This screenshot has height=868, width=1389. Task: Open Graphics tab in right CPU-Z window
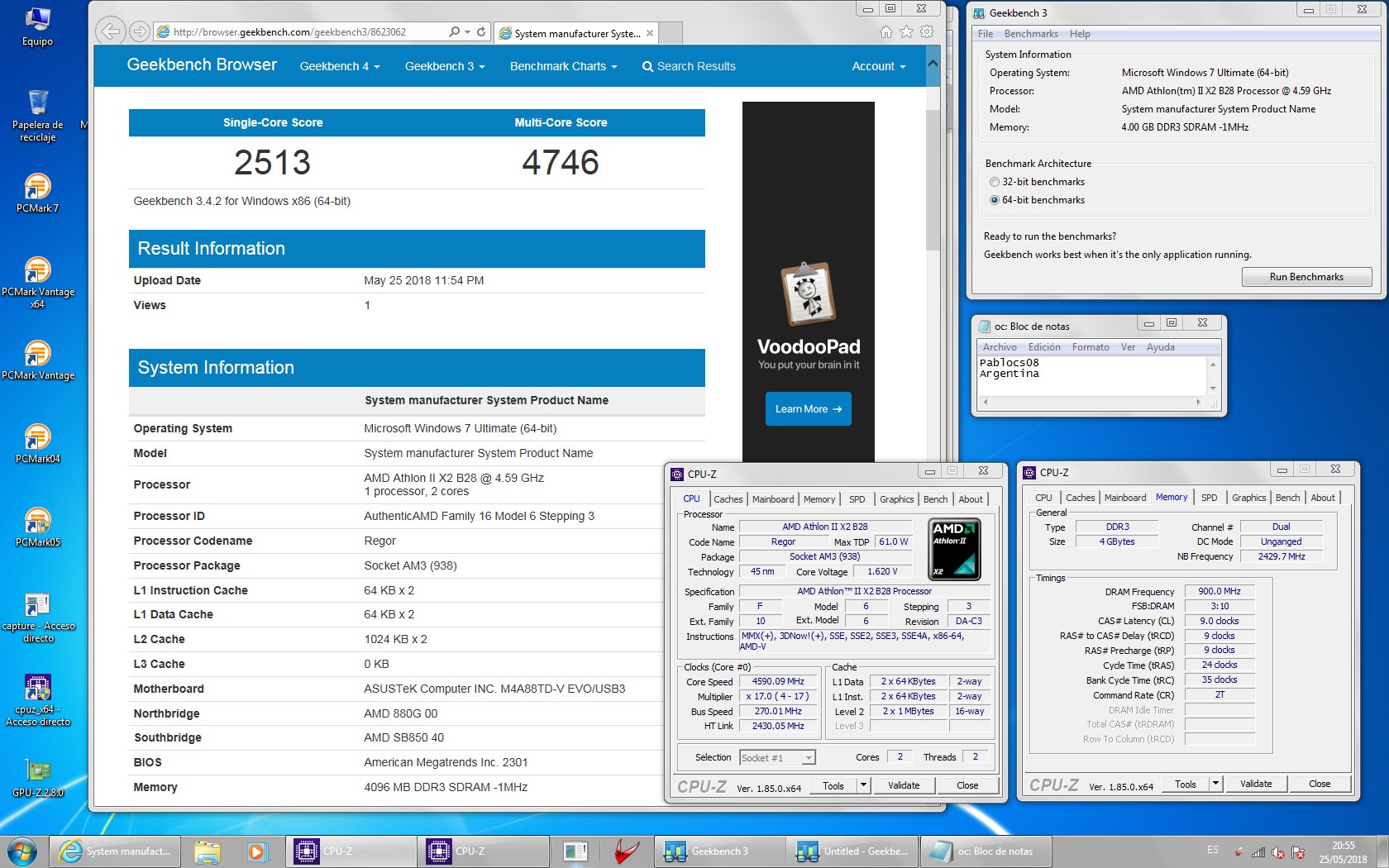coord(1248,498)
